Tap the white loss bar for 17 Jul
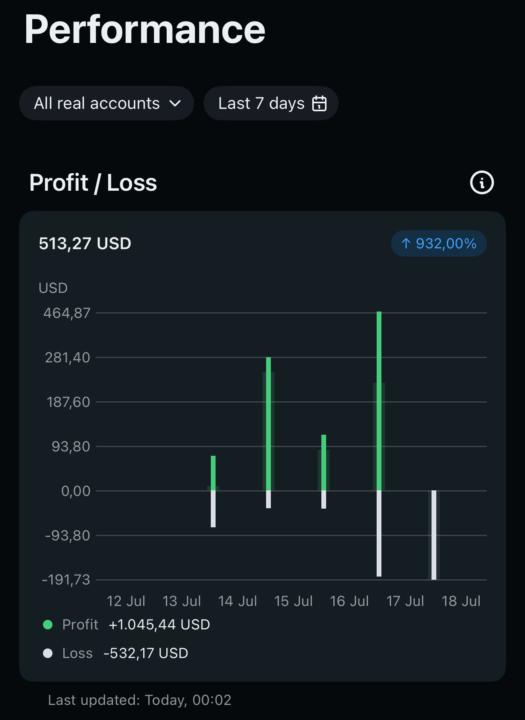525x720 pixels. 434,535
